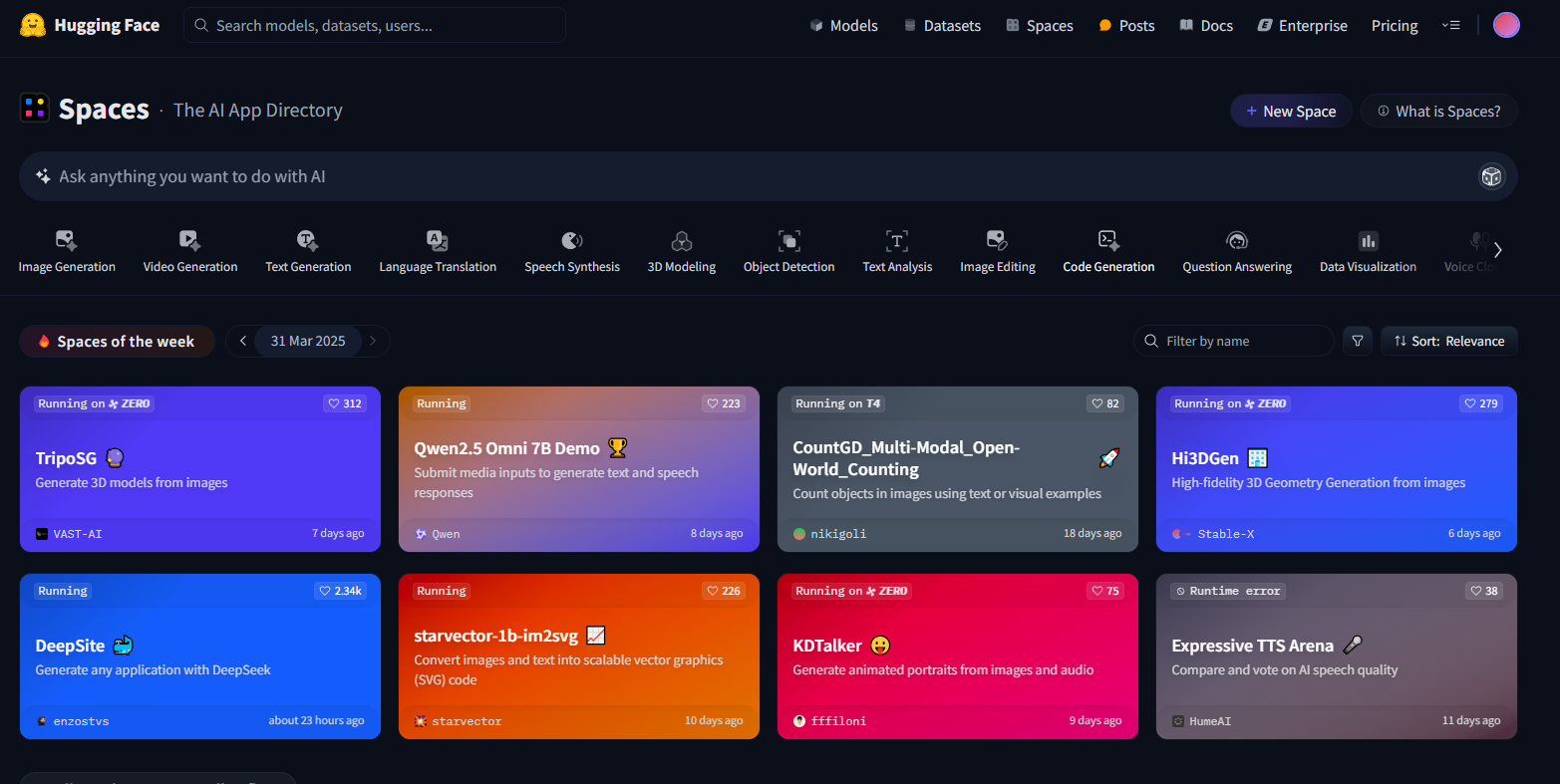Open CountGD_Multi-Modal_Open-World_Counting space
This screenshot has height=784, width=1560.
click(958, 469)
